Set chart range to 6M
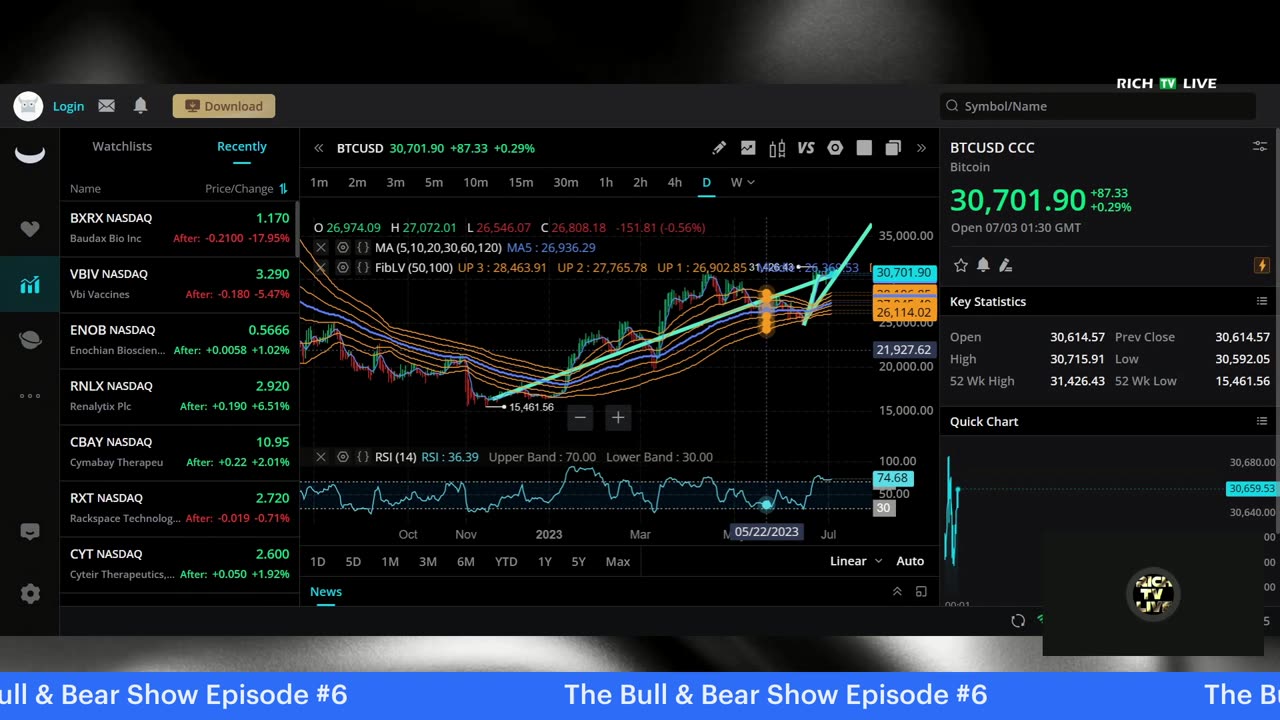Screen dimensions: 1280x720 click(466, 561)
